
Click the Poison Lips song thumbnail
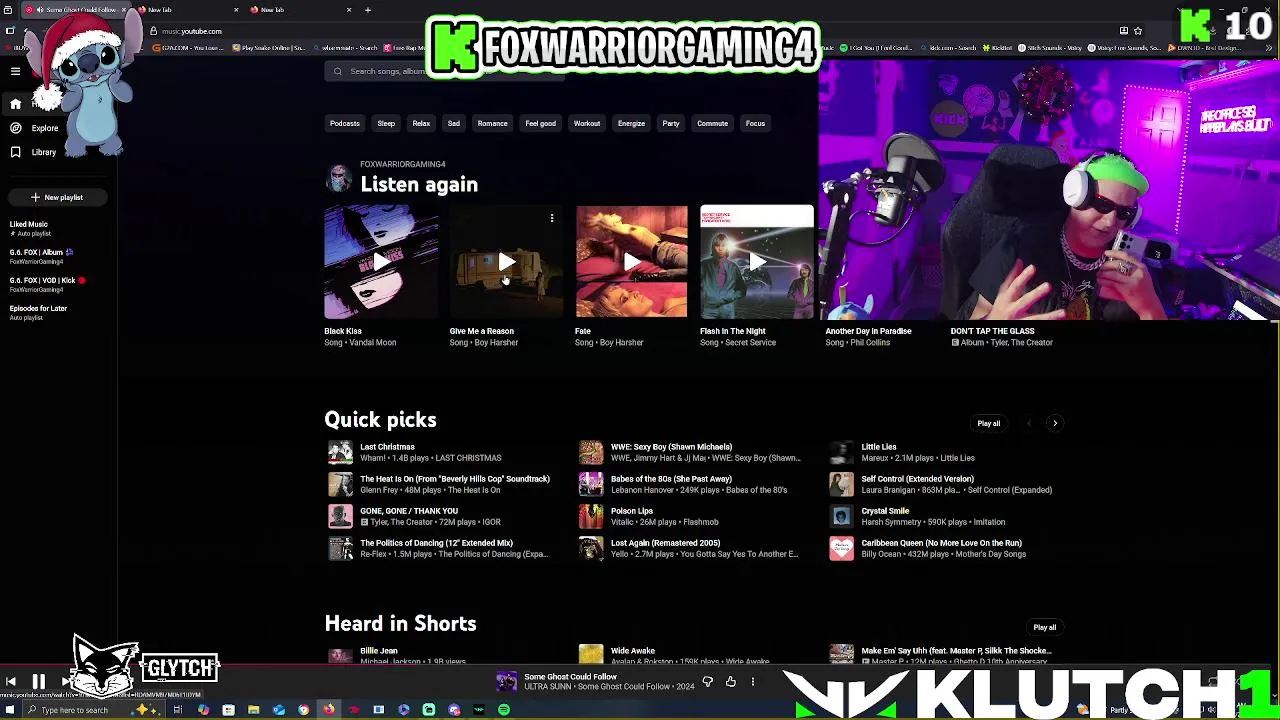click(592, 516)
